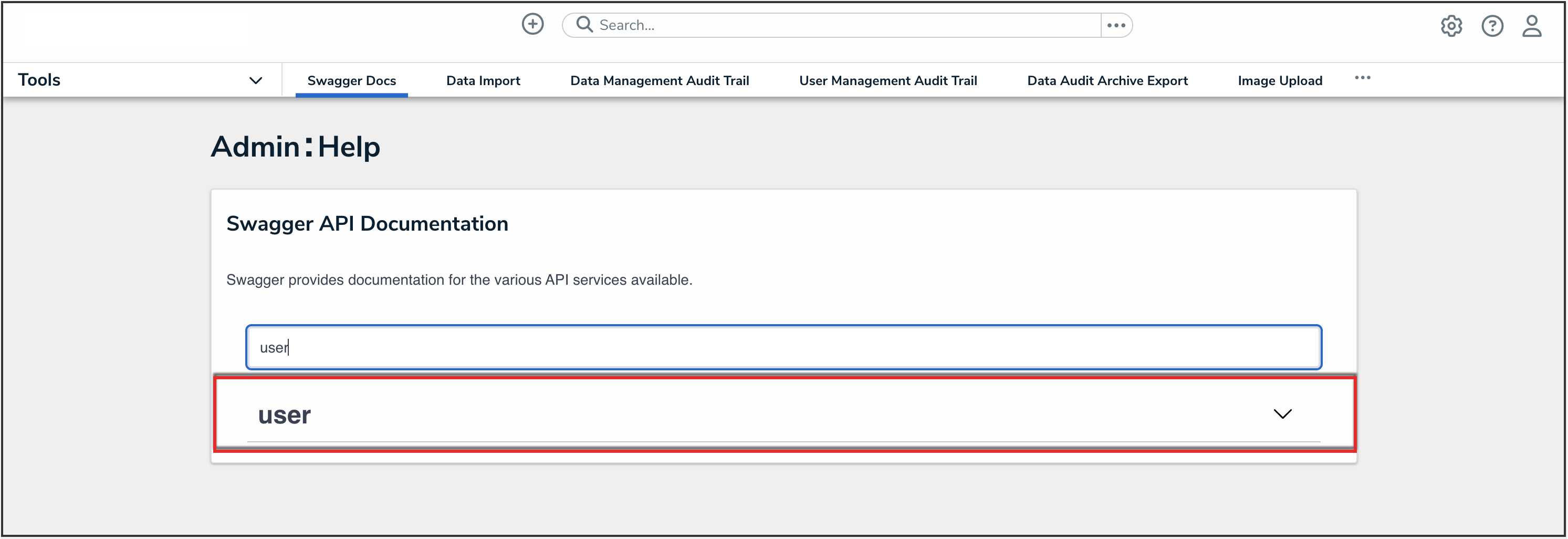This screenshot has width=1568, height=539.
Task: Open the ellipsis menu beside the search bar
Action: click(x=1116, y=25)
